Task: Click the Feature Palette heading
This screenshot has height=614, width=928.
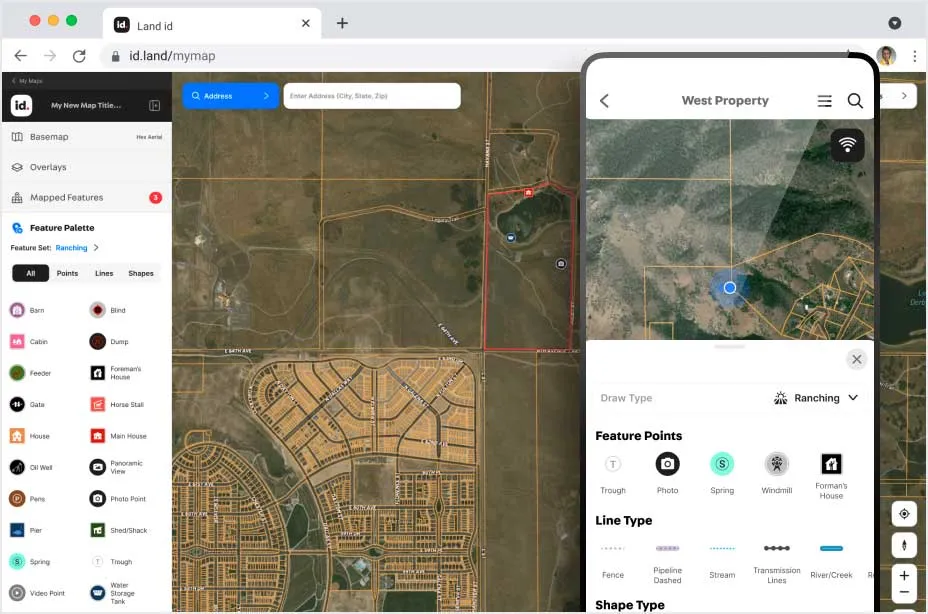Action: tap(62, 227)
